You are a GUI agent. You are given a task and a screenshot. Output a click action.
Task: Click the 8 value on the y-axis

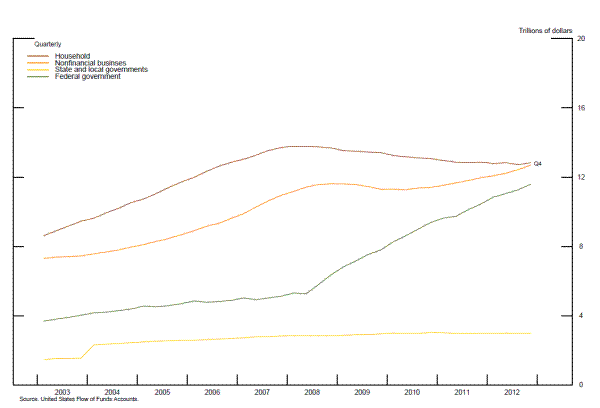581,247
